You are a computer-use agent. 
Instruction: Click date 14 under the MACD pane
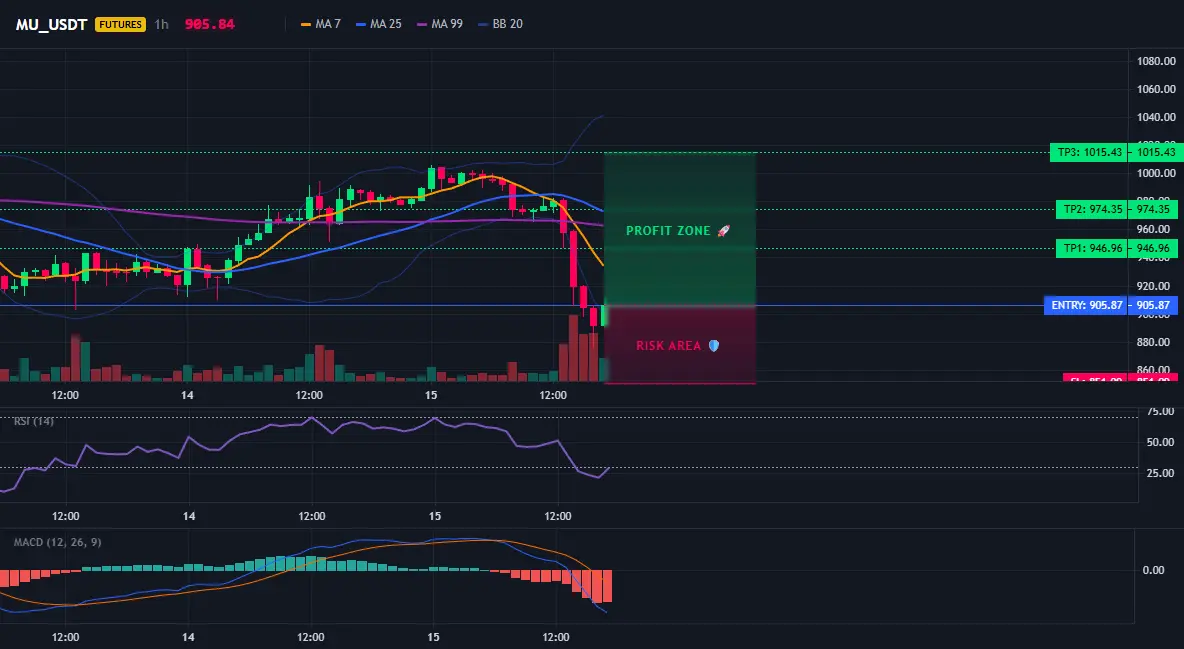188,637
